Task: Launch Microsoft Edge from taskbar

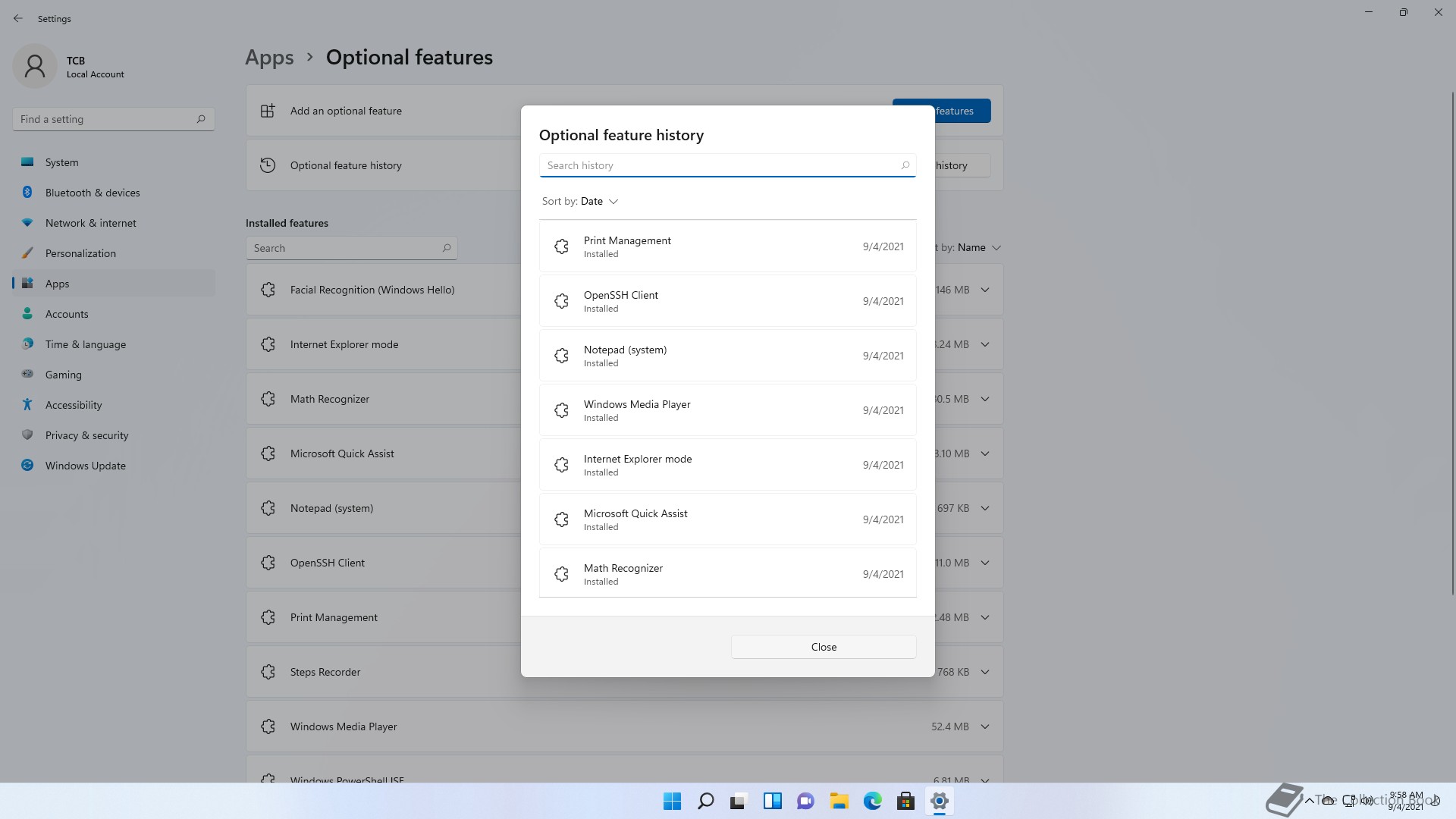Action: [872, 801]
